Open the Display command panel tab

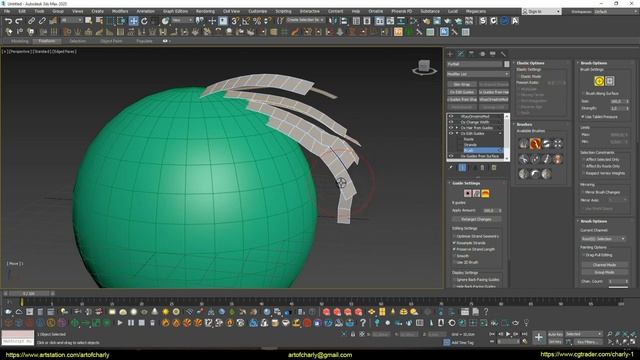click(x=493, y=53)
